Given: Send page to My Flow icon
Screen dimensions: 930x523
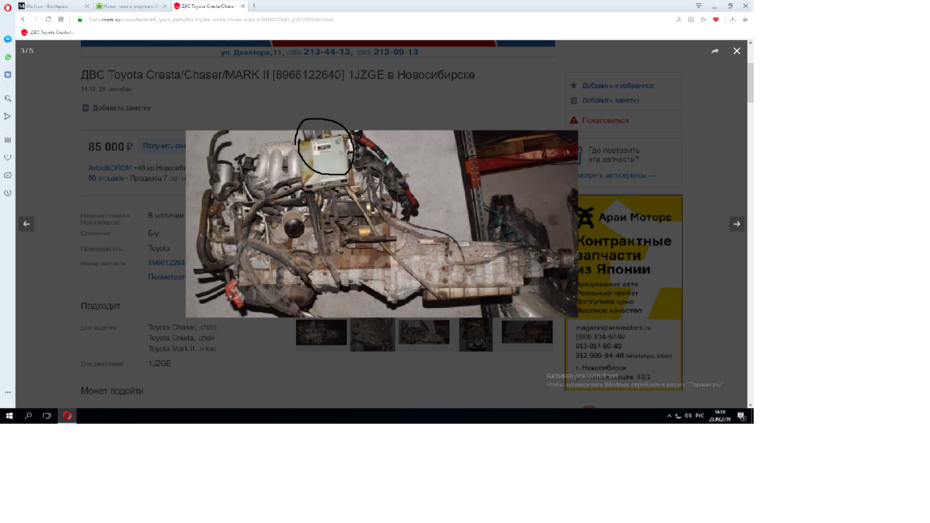Looking at the screenshot, I should tap(703, 20).
